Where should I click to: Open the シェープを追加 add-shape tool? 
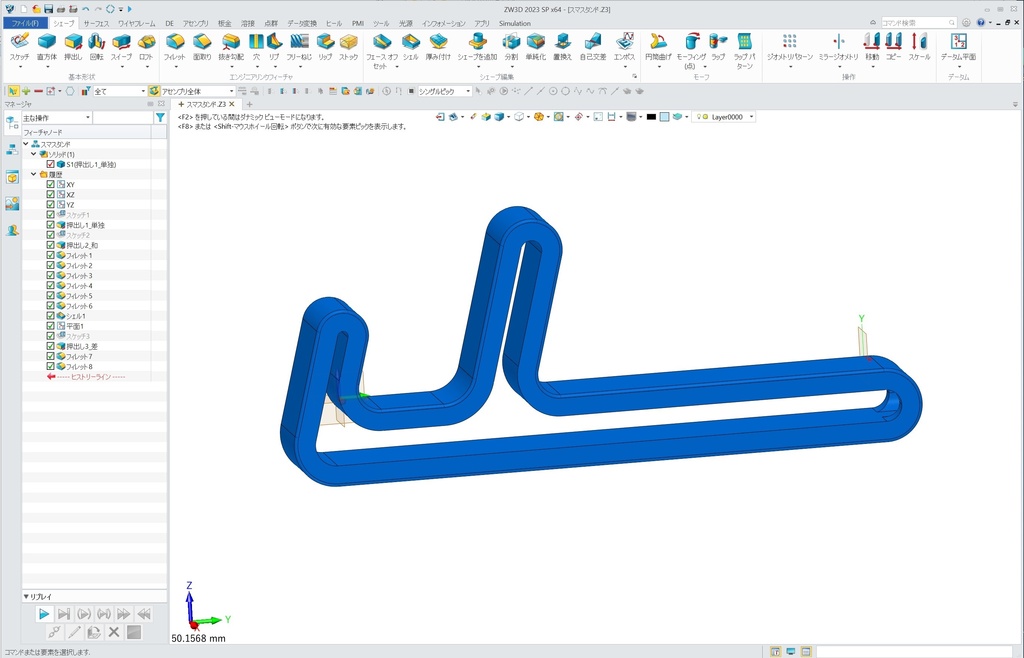[x=477, y=47]
